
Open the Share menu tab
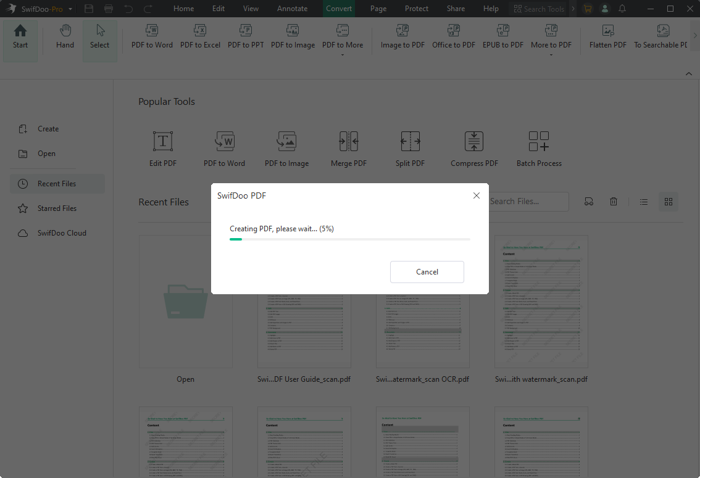456,8
